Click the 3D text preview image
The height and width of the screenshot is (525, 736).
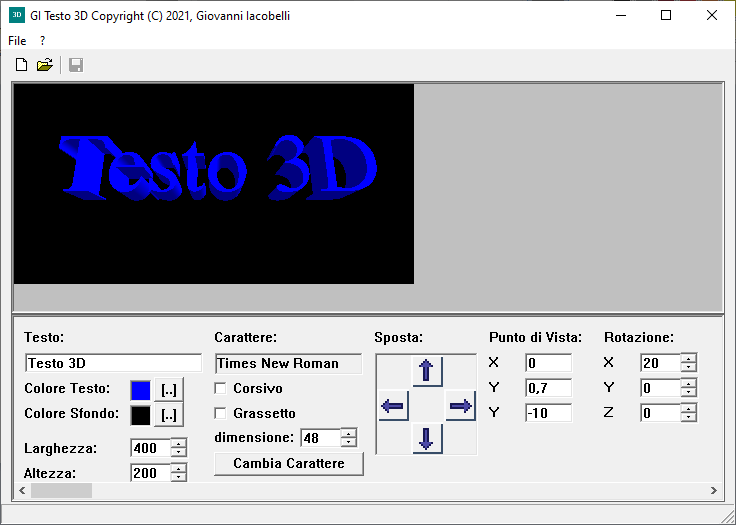214,184
